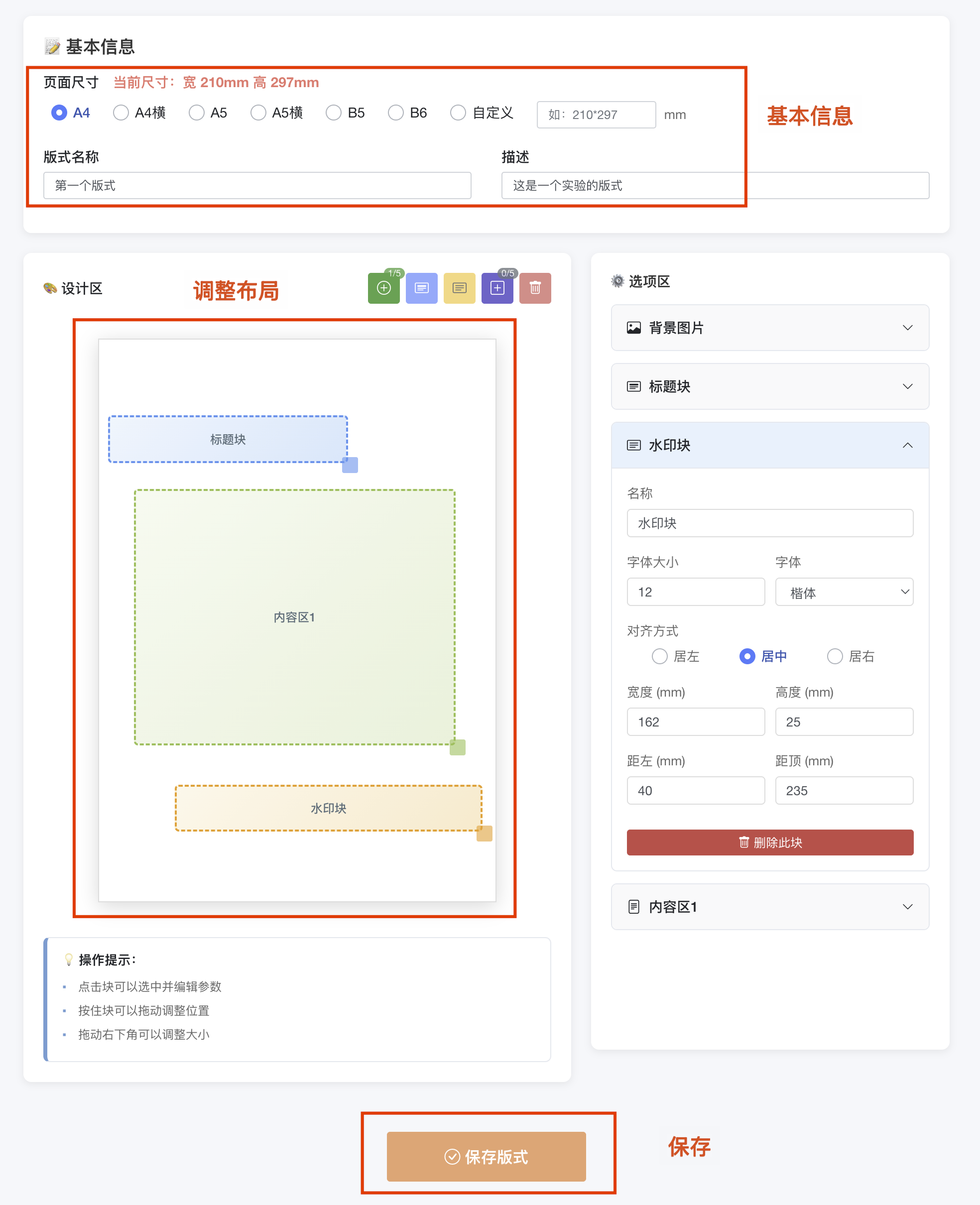Select the A5横 page size radio

click(258, 113)
